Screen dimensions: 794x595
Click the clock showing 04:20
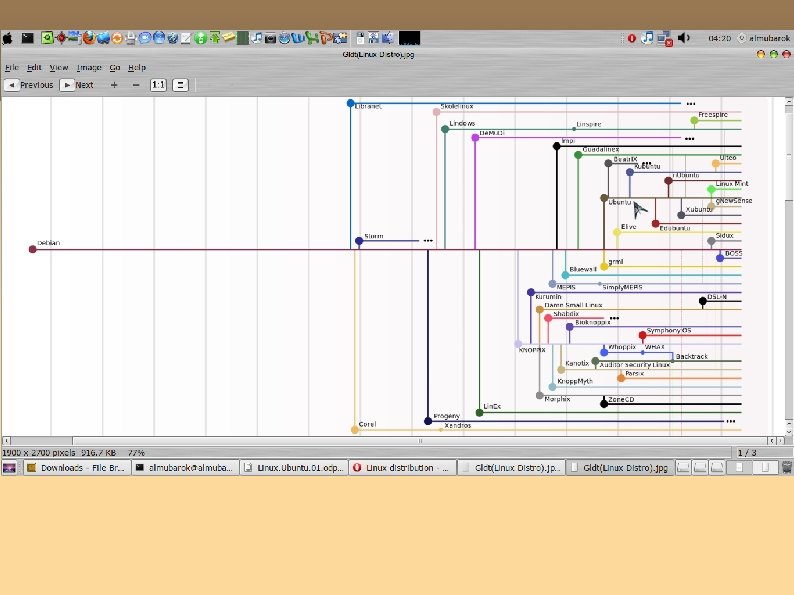(720, 38)
